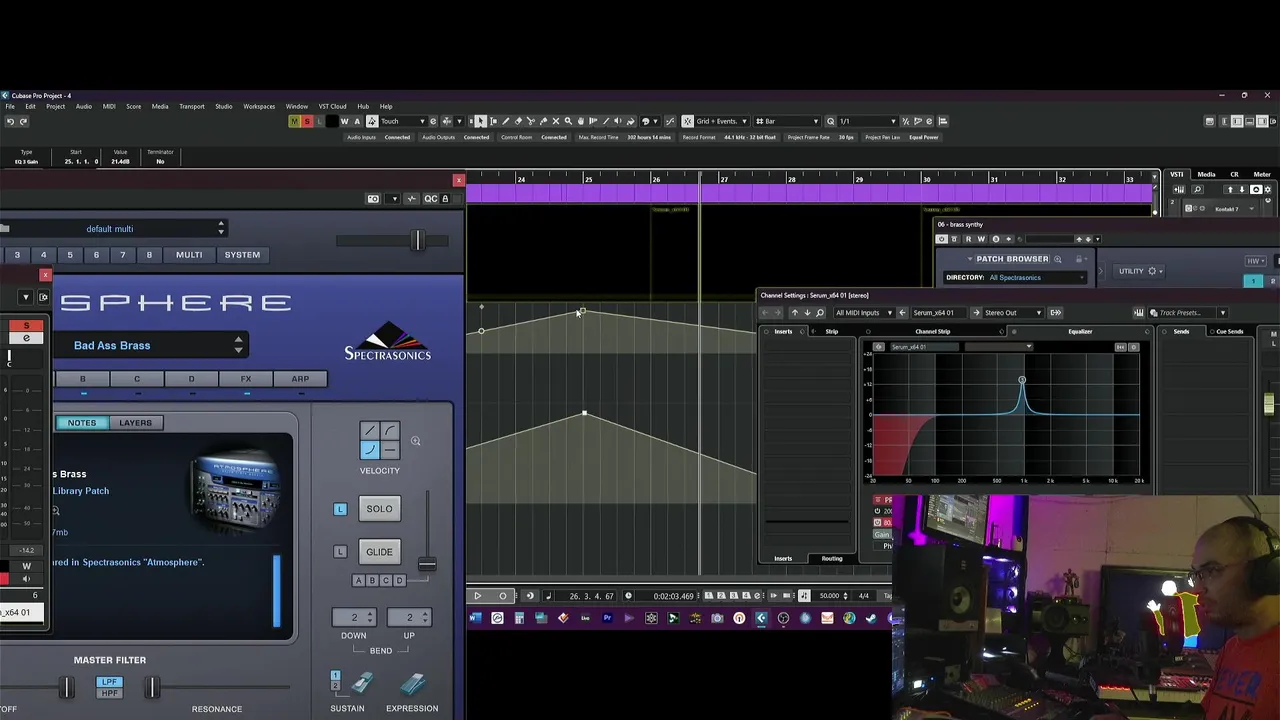
Task: Open the default multi preset dropdown
Action: click(x=115, y=229)
